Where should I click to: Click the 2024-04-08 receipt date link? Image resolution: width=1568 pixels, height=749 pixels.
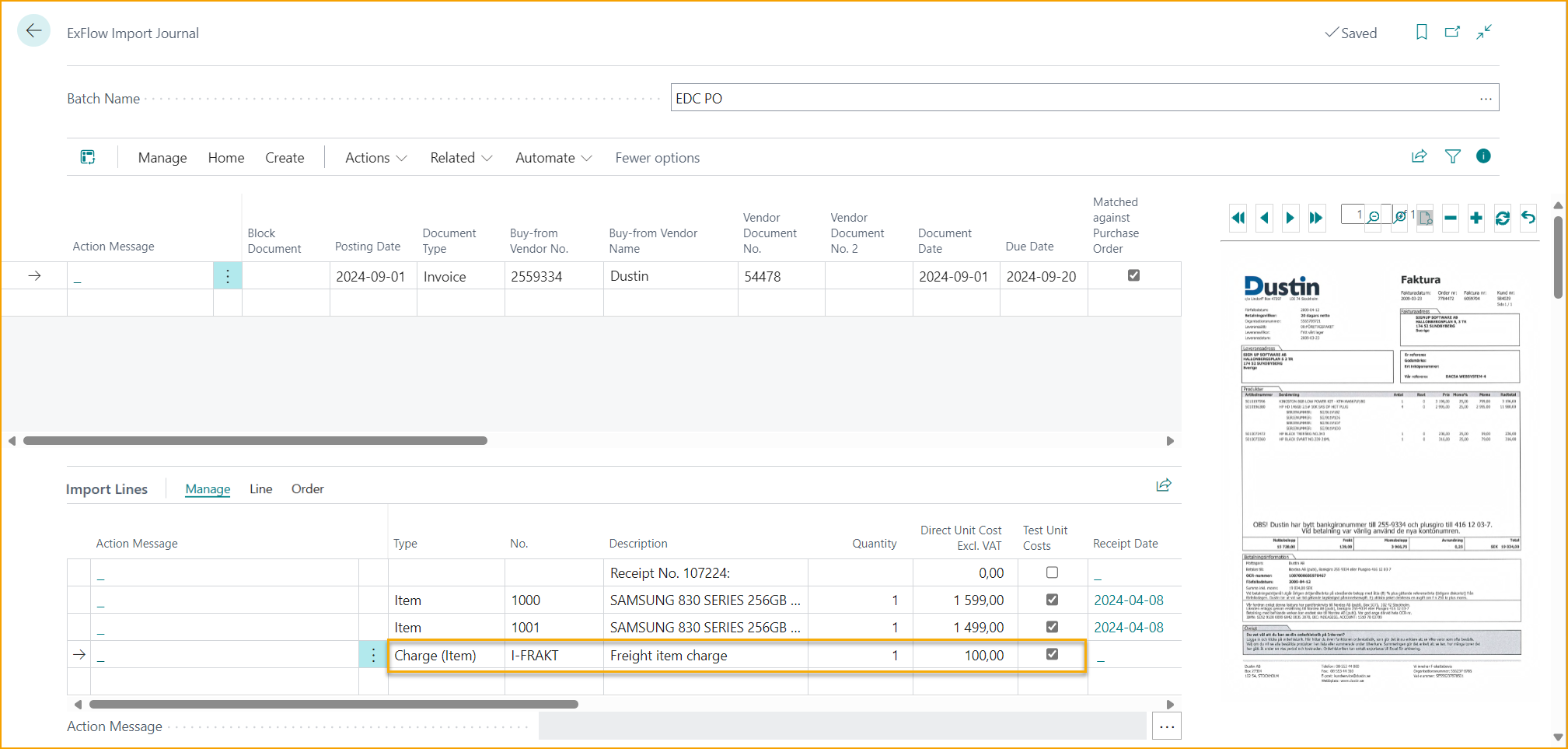[x=1129, y=600]
